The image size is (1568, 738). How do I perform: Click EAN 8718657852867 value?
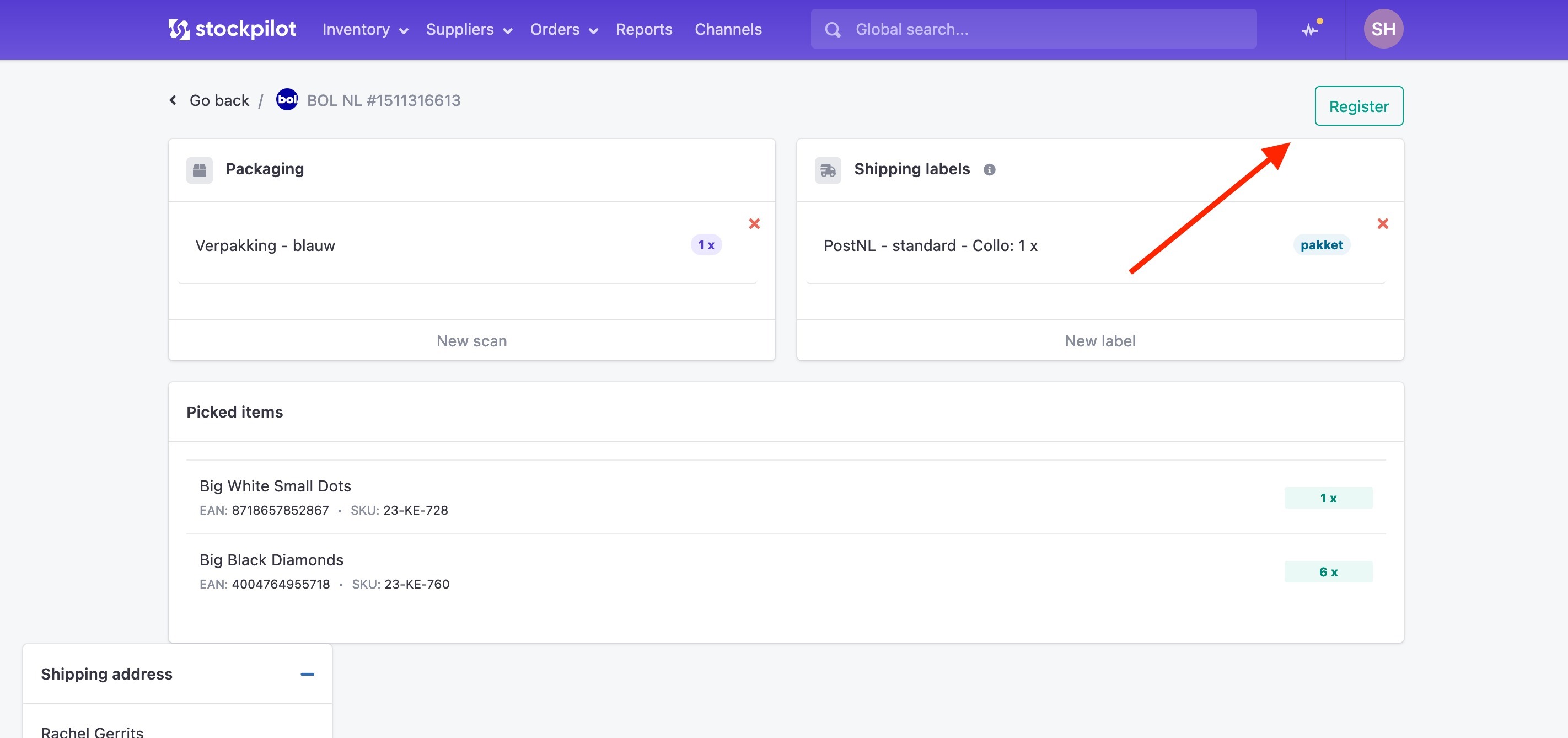tap(280, 510)
